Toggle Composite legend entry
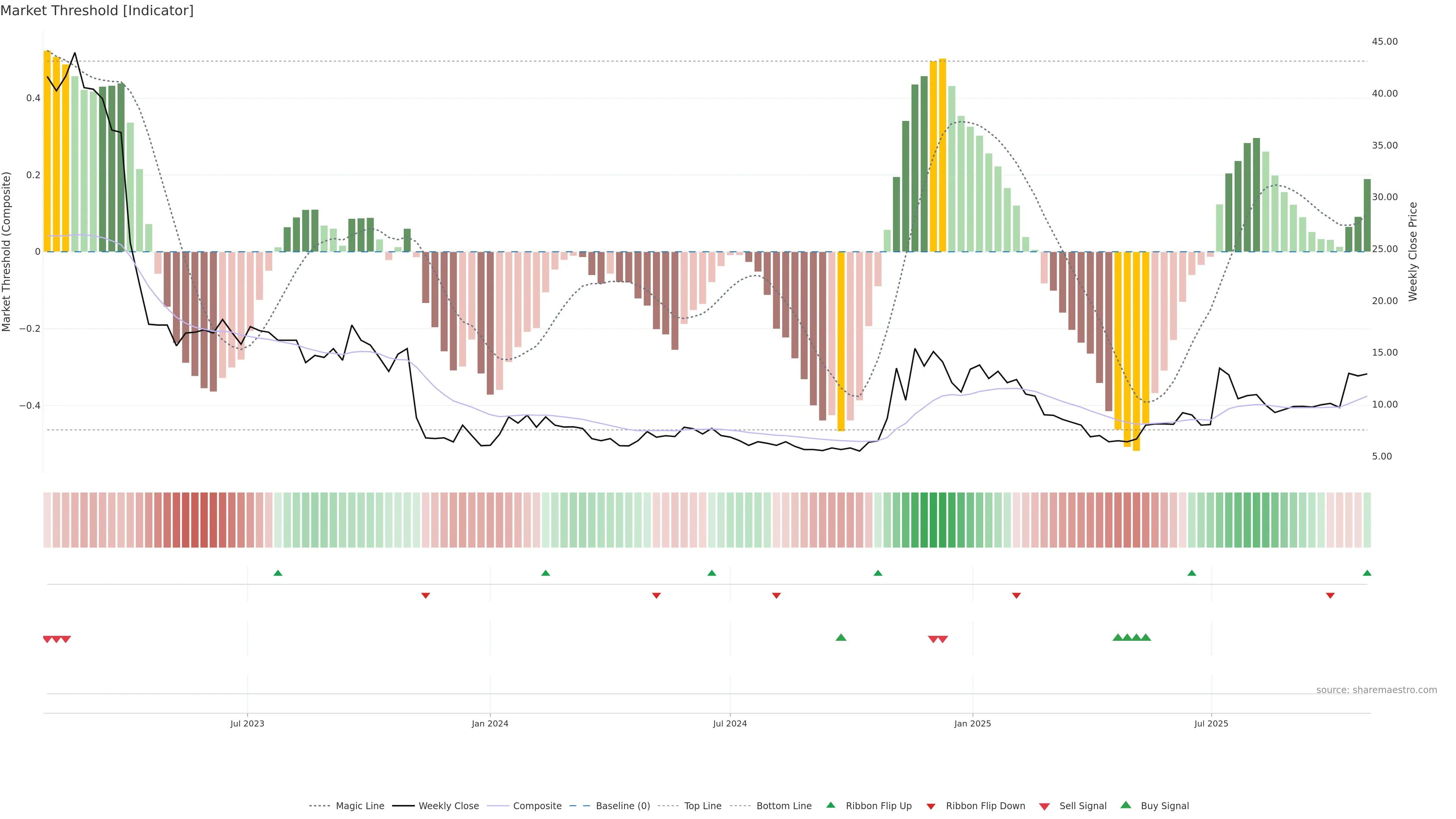This screenshot has height=819, width=1456. (537, 806)
